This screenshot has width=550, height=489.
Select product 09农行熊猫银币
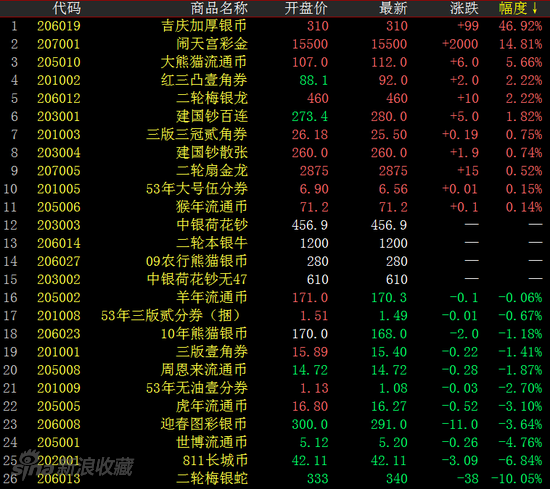197,261
